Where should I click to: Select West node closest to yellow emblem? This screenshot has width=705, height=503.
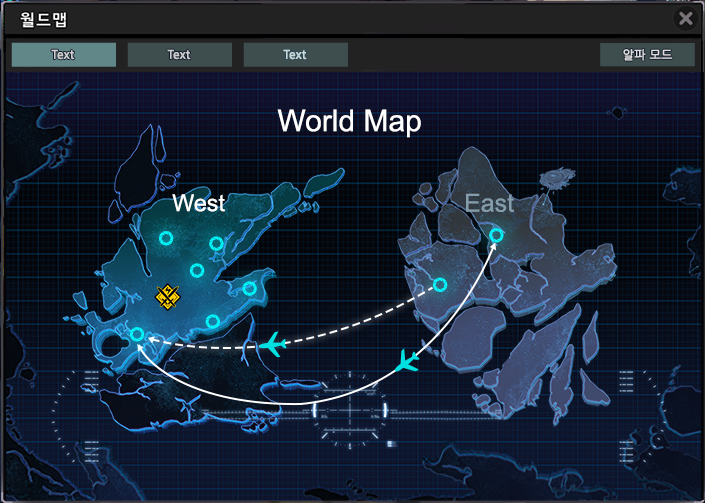point(197,270)
